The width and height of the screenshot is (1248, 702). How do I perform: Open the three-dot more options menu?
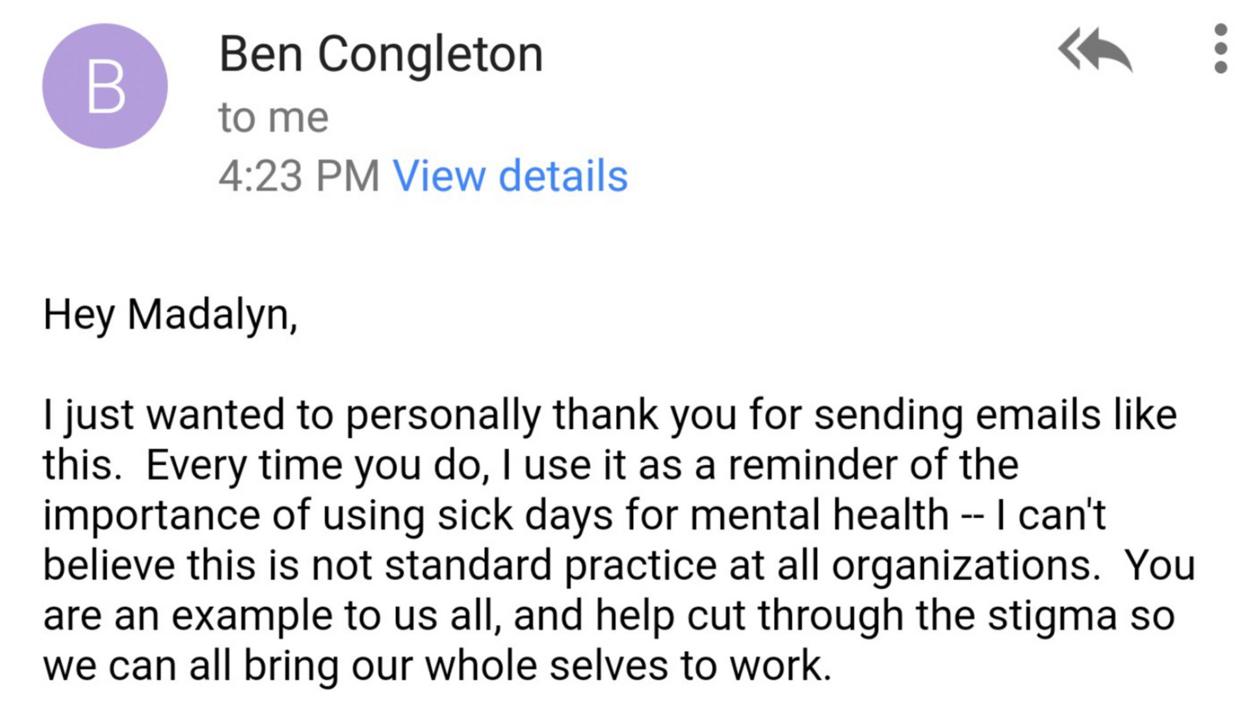(x=1220, y=49)
